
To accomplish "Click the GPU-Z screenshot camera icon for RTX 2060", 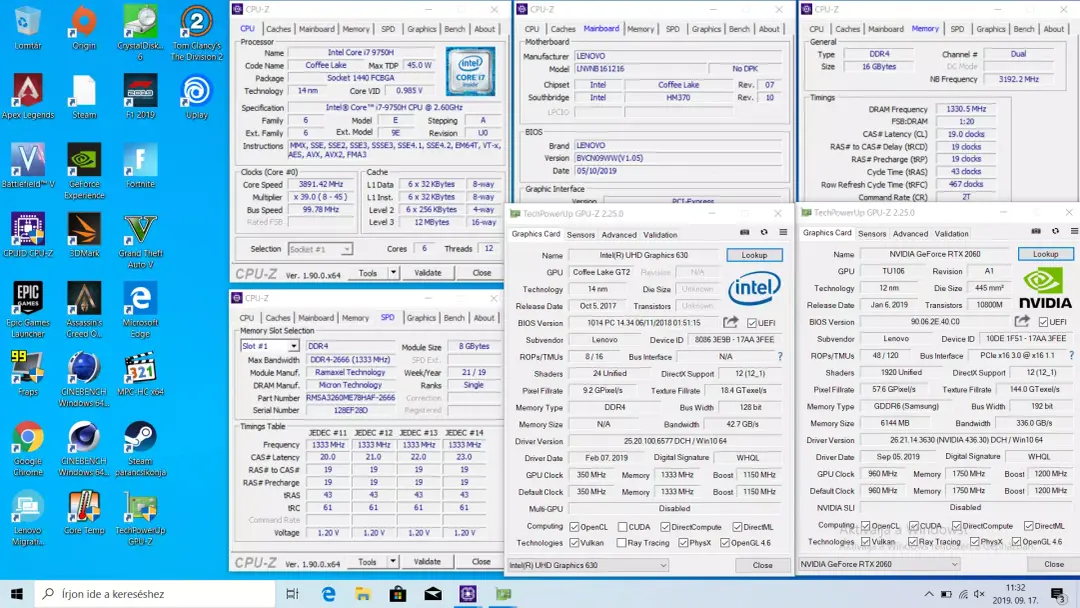I will [1036, 231].
